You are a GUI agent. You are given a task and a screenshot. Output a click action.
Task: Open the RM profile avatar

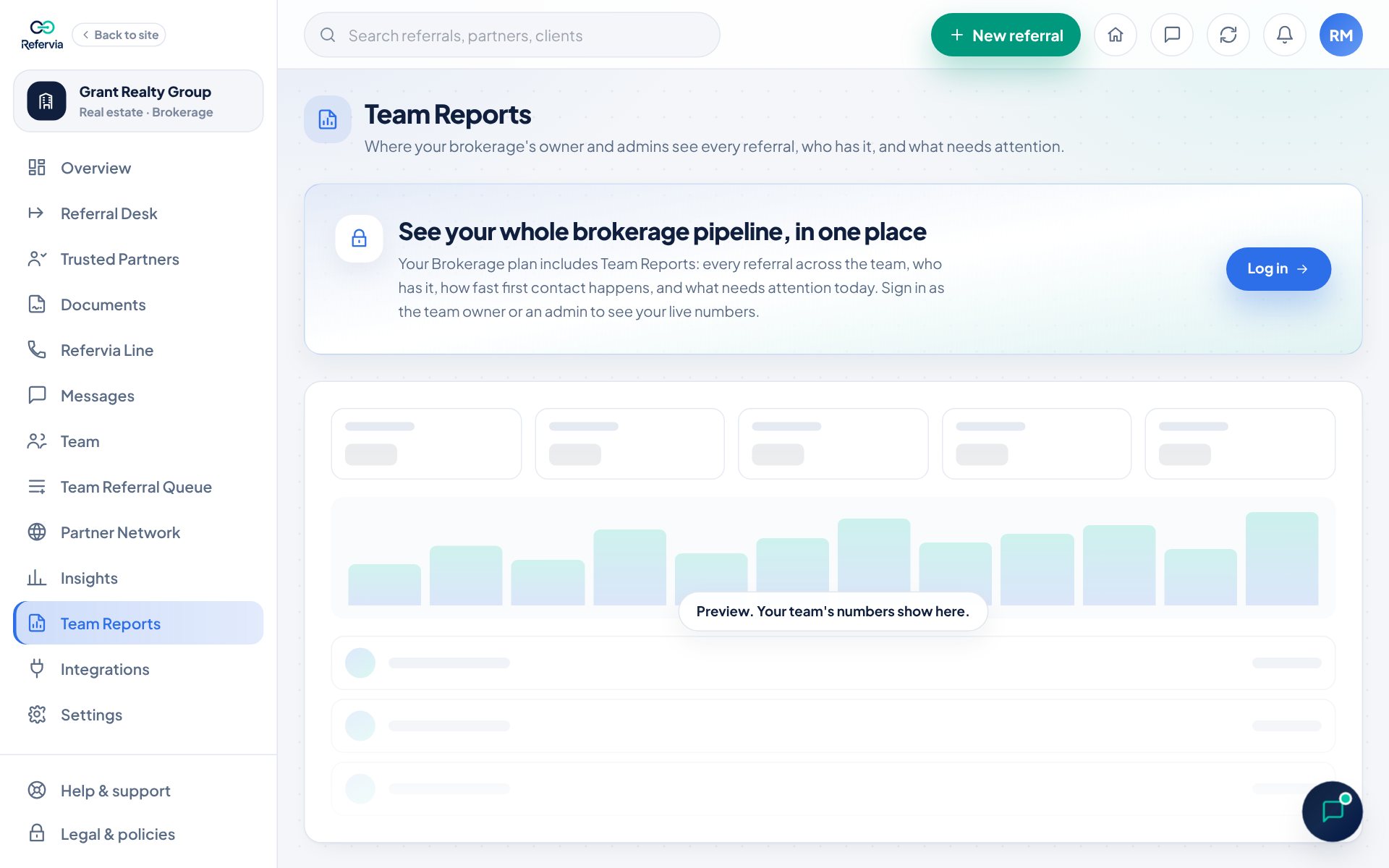click(1341, 35)
